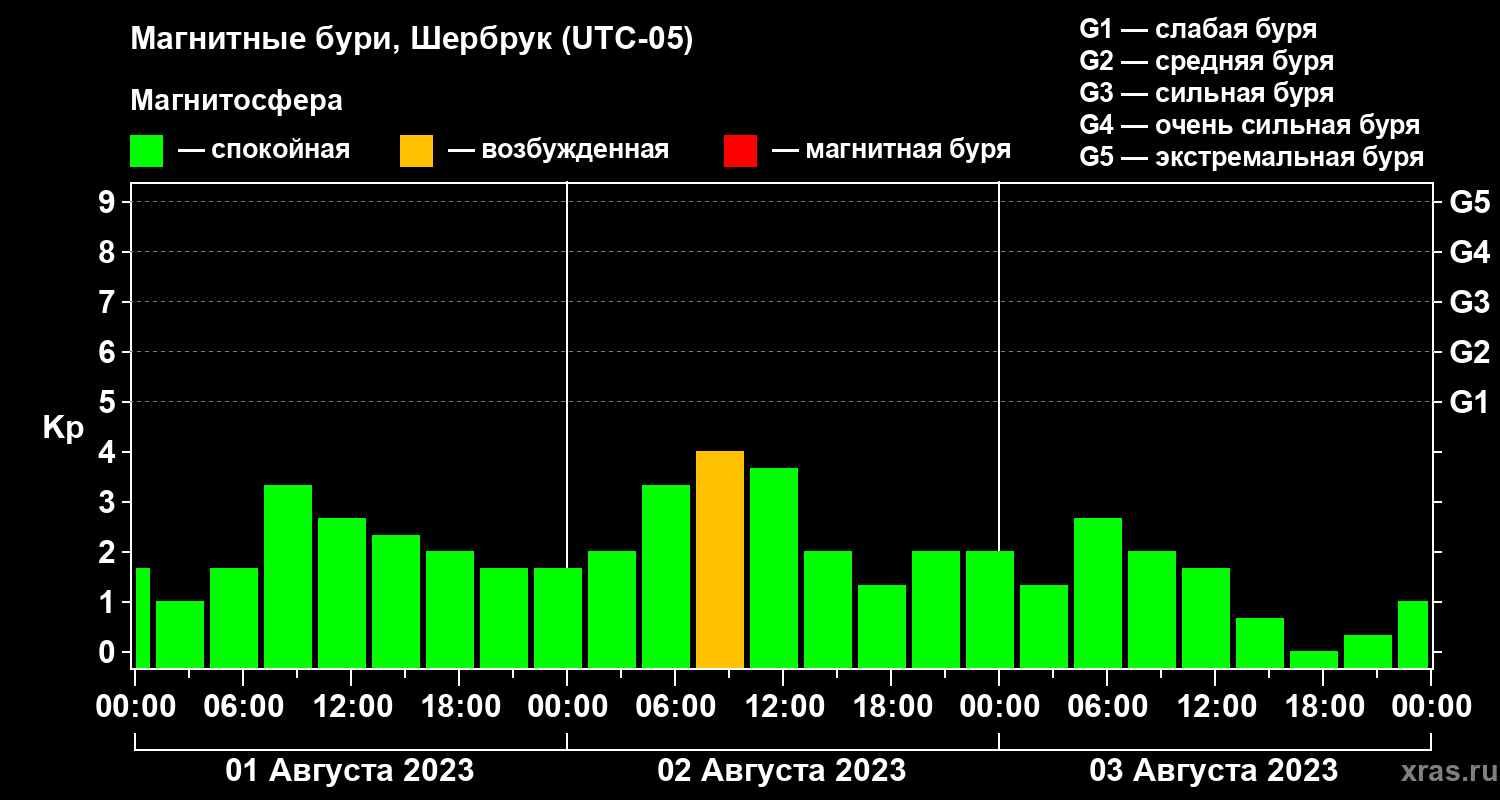1500x800 pixels.
Task: Click the G1 label on right axis
Action: click(x=1469, y=402)
